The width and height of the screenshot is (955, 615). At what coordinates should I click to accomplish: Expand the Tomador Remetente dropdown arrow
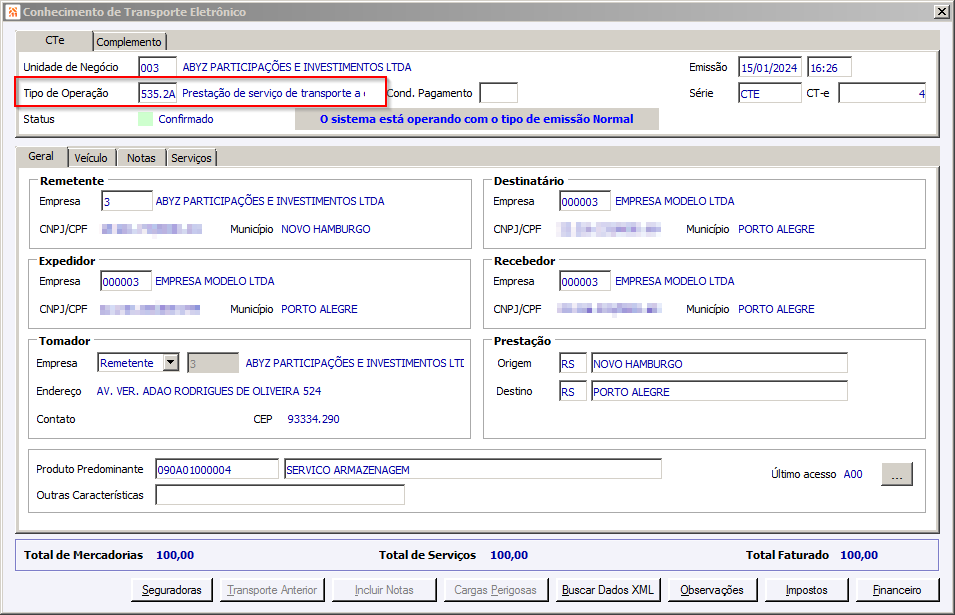tap(171, 363)
